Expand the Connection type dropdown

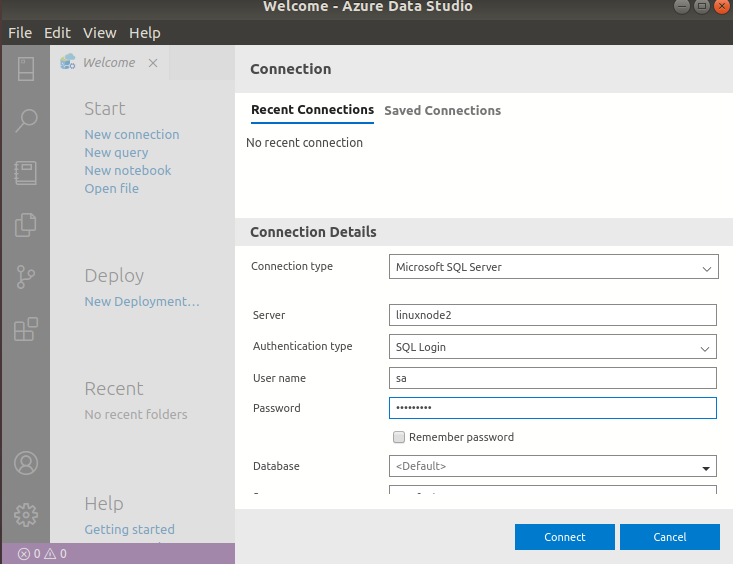coord(553,267)
